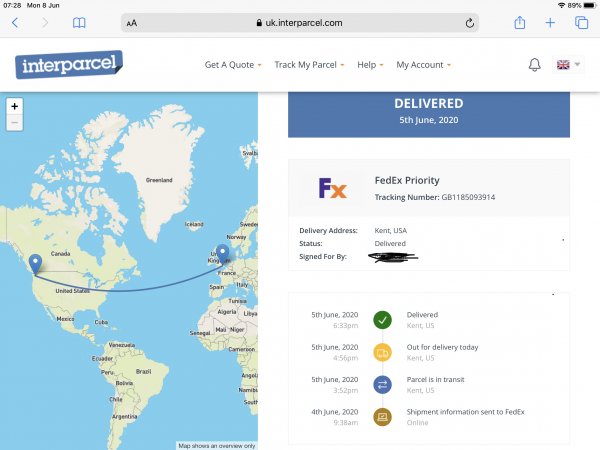Viewport: 600px width, 450px height.
Task: Open the Get A Quote menu
Action: click(x=233, y=65)
